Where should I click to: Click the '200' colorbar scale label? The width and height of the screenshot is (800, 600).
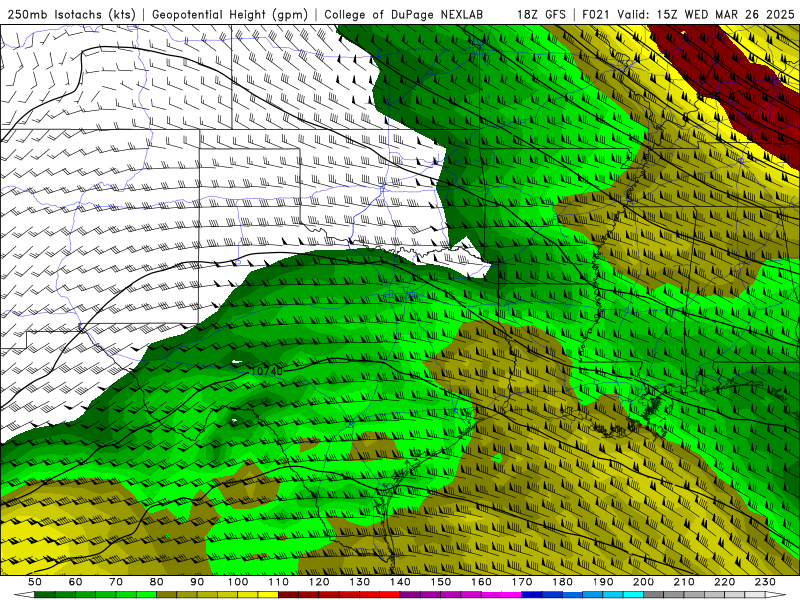tap(643, 582)
